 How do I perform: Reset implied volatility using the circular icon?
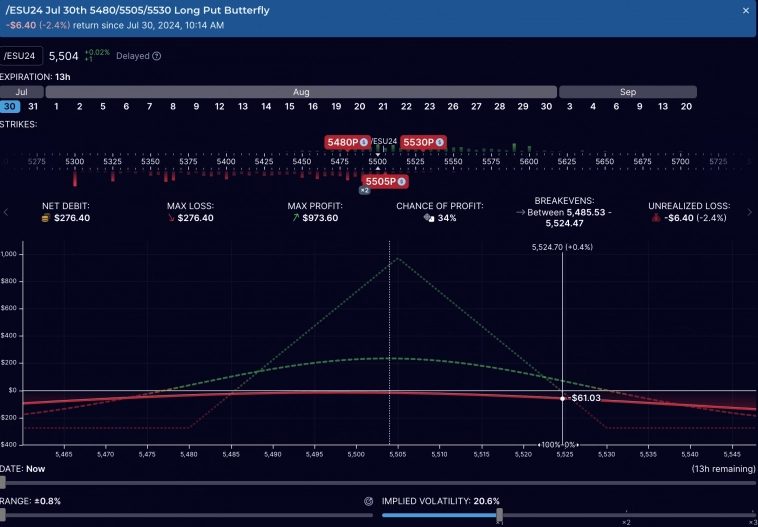pos(369,501)
